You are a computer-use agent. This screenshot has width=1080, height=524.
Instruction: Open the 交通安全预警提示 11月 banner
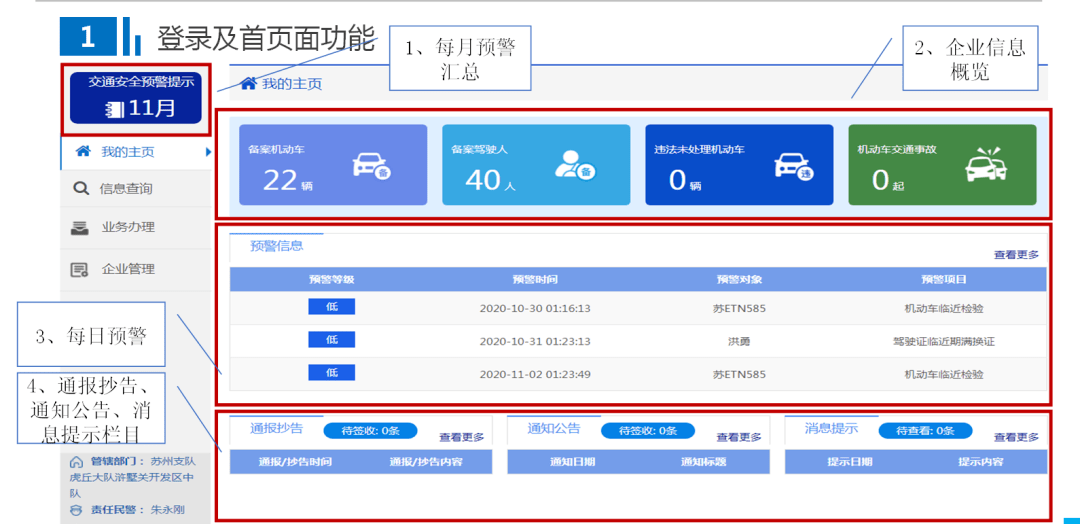pyautogui.click(x=136, y=98)
